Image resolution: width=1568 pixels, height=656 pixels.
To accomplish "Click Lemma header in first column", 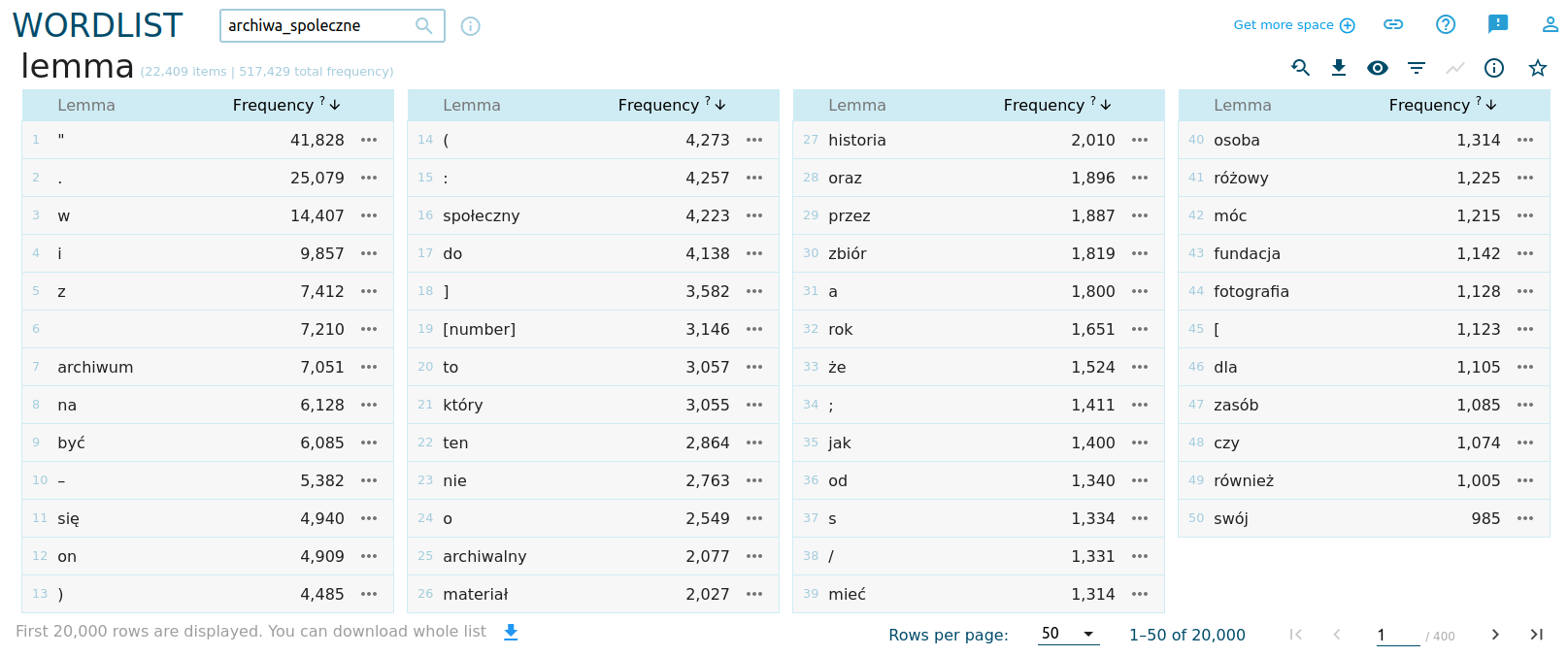I will tap(86, 105).
